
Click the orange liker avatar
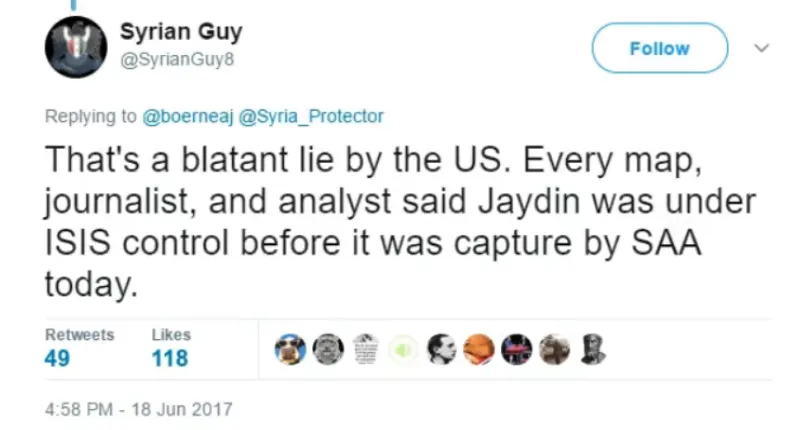[x=479, y=349]
